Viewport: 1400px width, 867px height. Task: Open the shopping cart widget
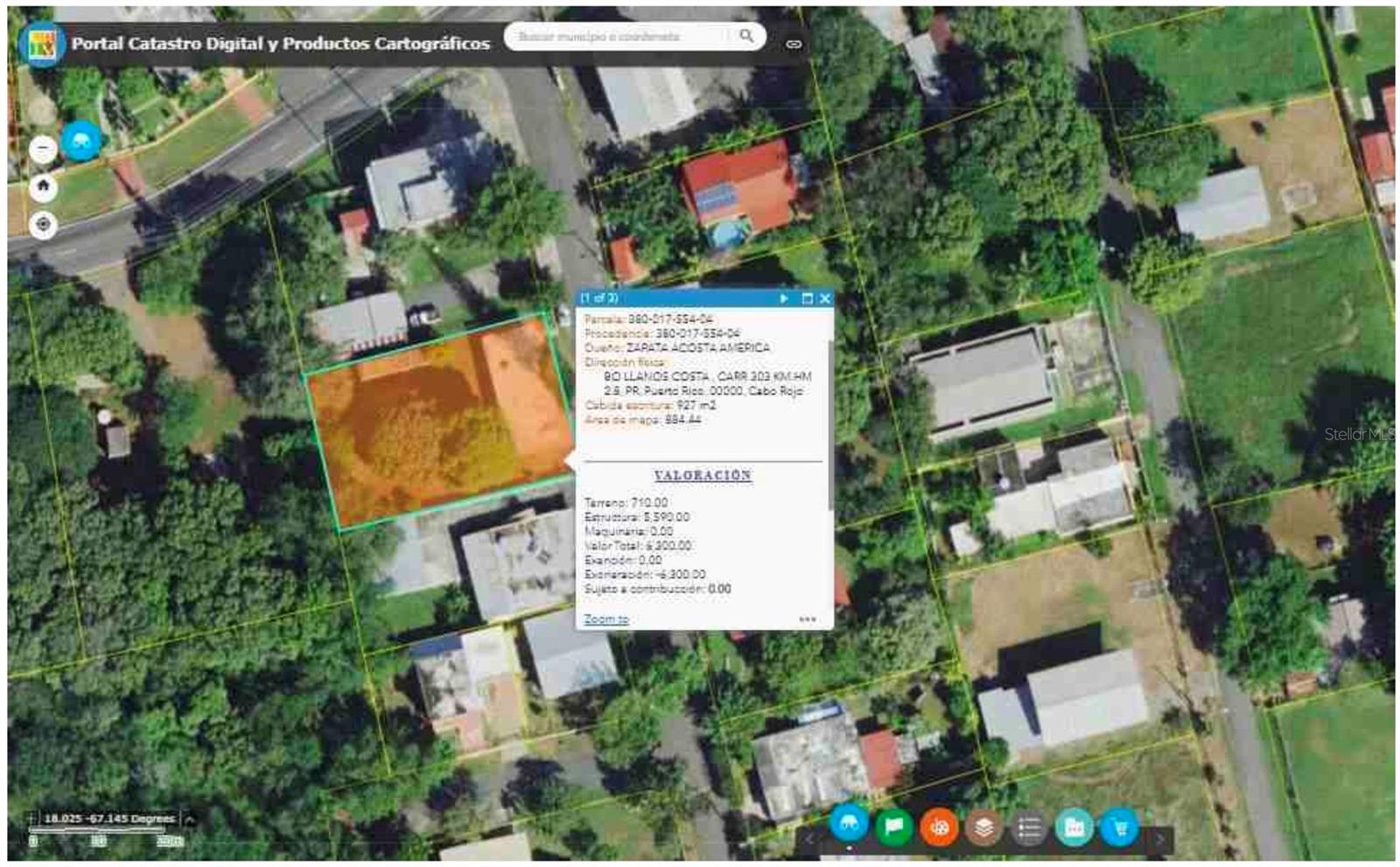coord(1120,827)
